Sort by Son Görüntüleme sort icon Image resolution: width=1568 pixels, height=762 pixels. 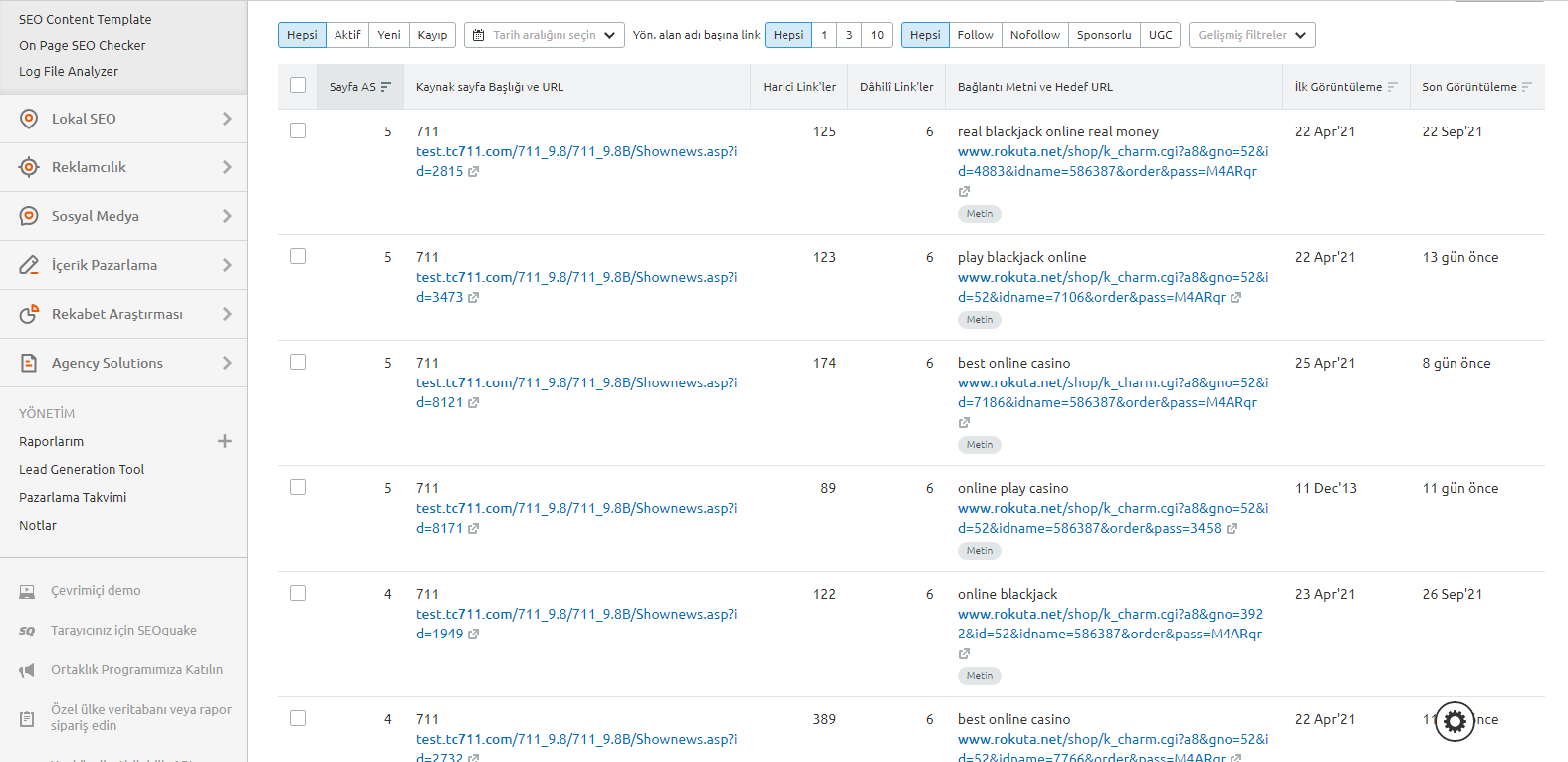click(1526, 87)
